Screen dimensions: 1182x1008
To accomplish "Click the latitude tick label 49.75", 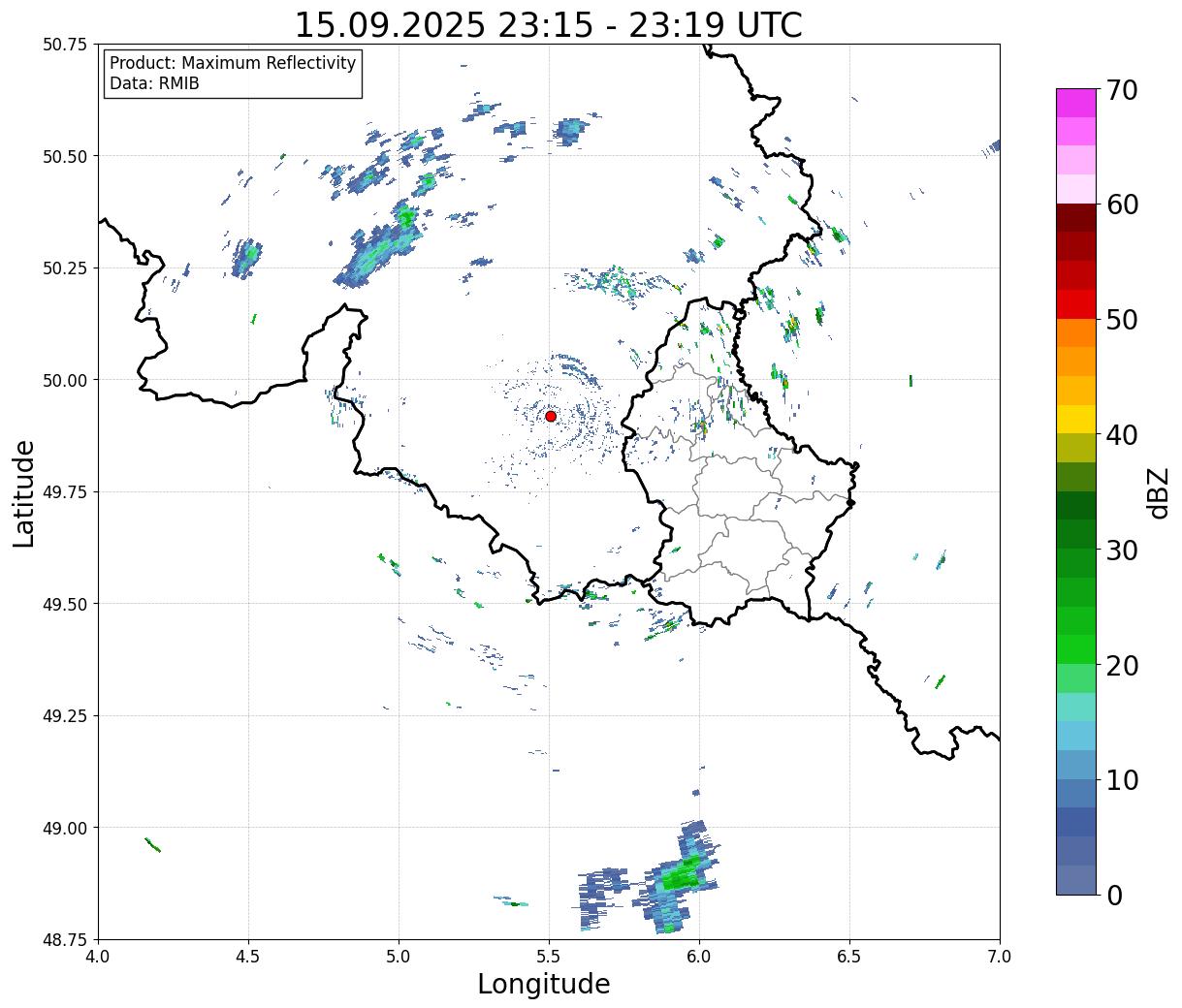I will coord(65,492).
